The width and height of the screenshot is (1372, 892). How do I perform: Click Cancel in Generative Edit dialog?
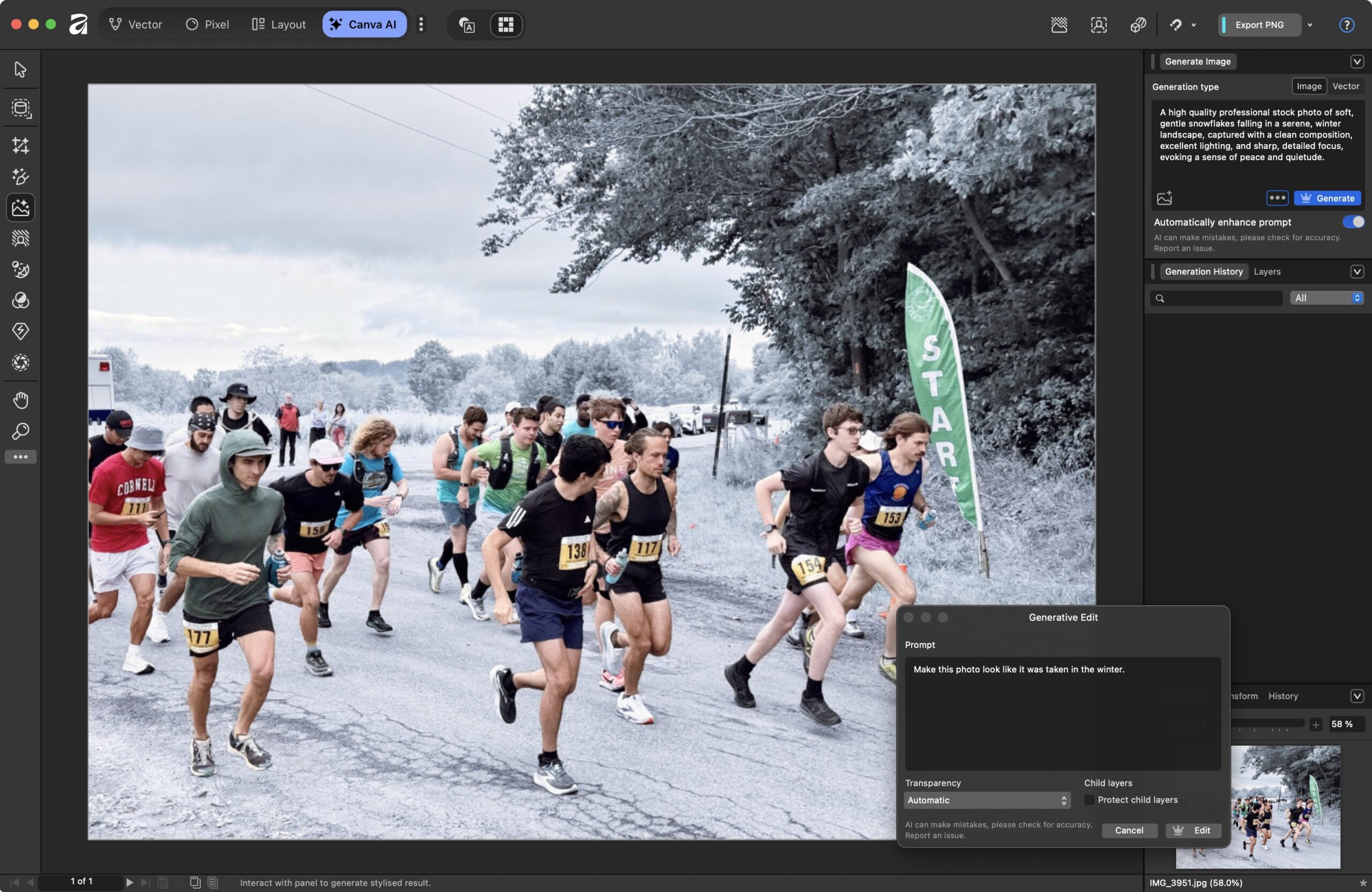pyautogui.click(x=1129, y=830)
